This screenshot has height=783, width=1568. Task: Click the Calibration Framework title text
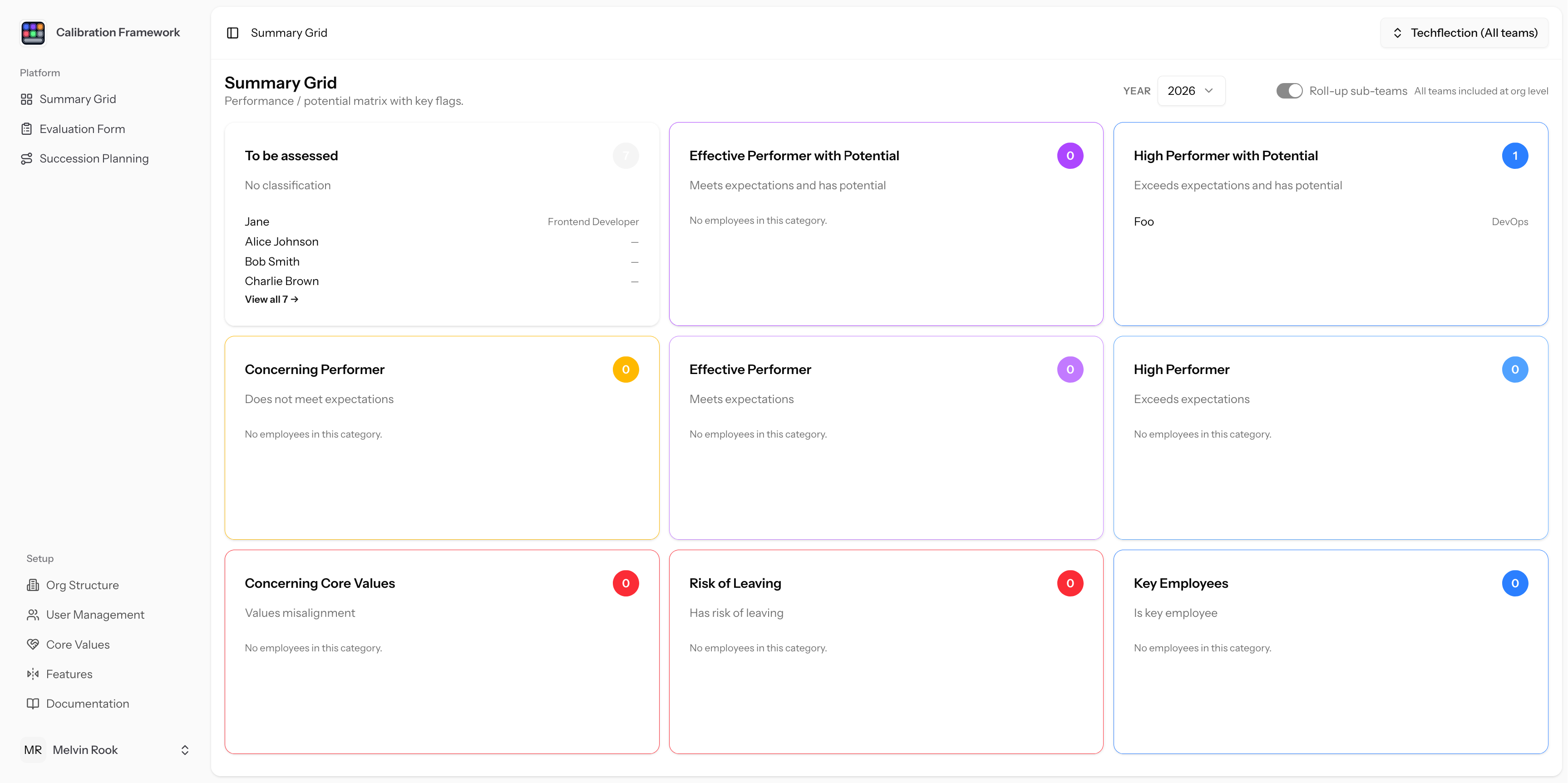(x=118, y=32)
